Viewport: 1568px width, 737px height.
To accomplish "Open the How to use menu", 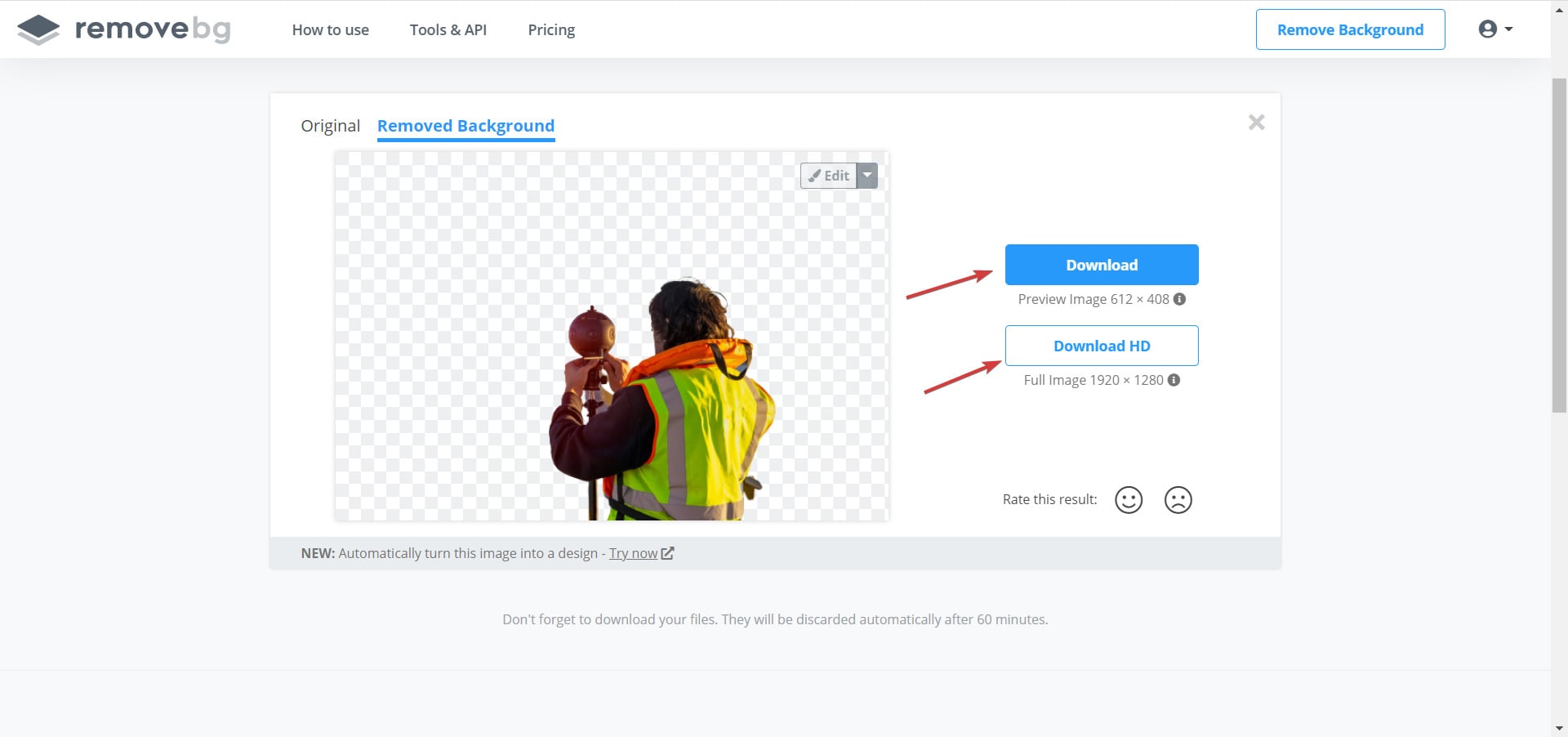I will coord(331,30).
